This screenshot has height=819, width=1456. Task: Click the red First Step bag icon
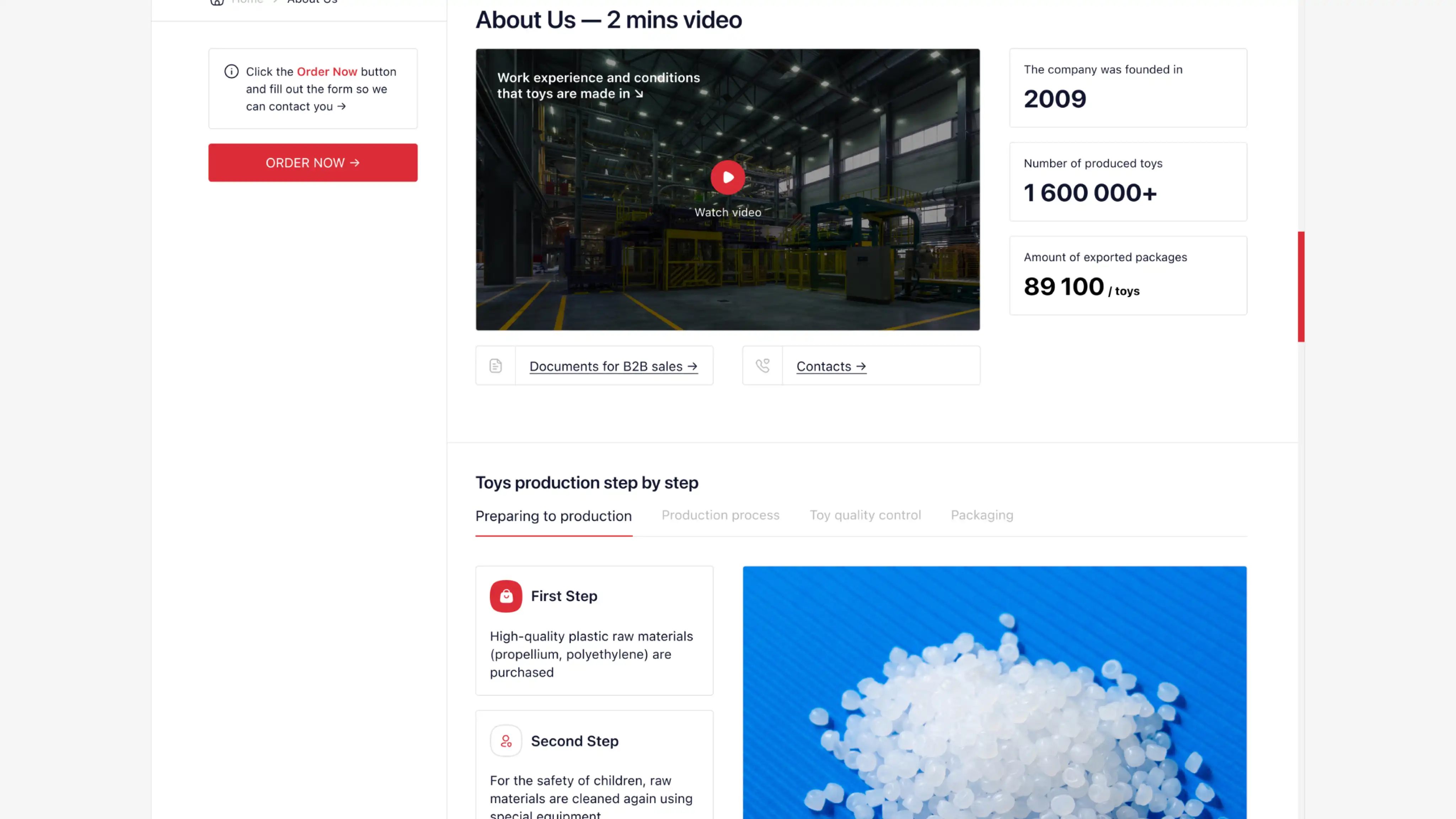506,596
